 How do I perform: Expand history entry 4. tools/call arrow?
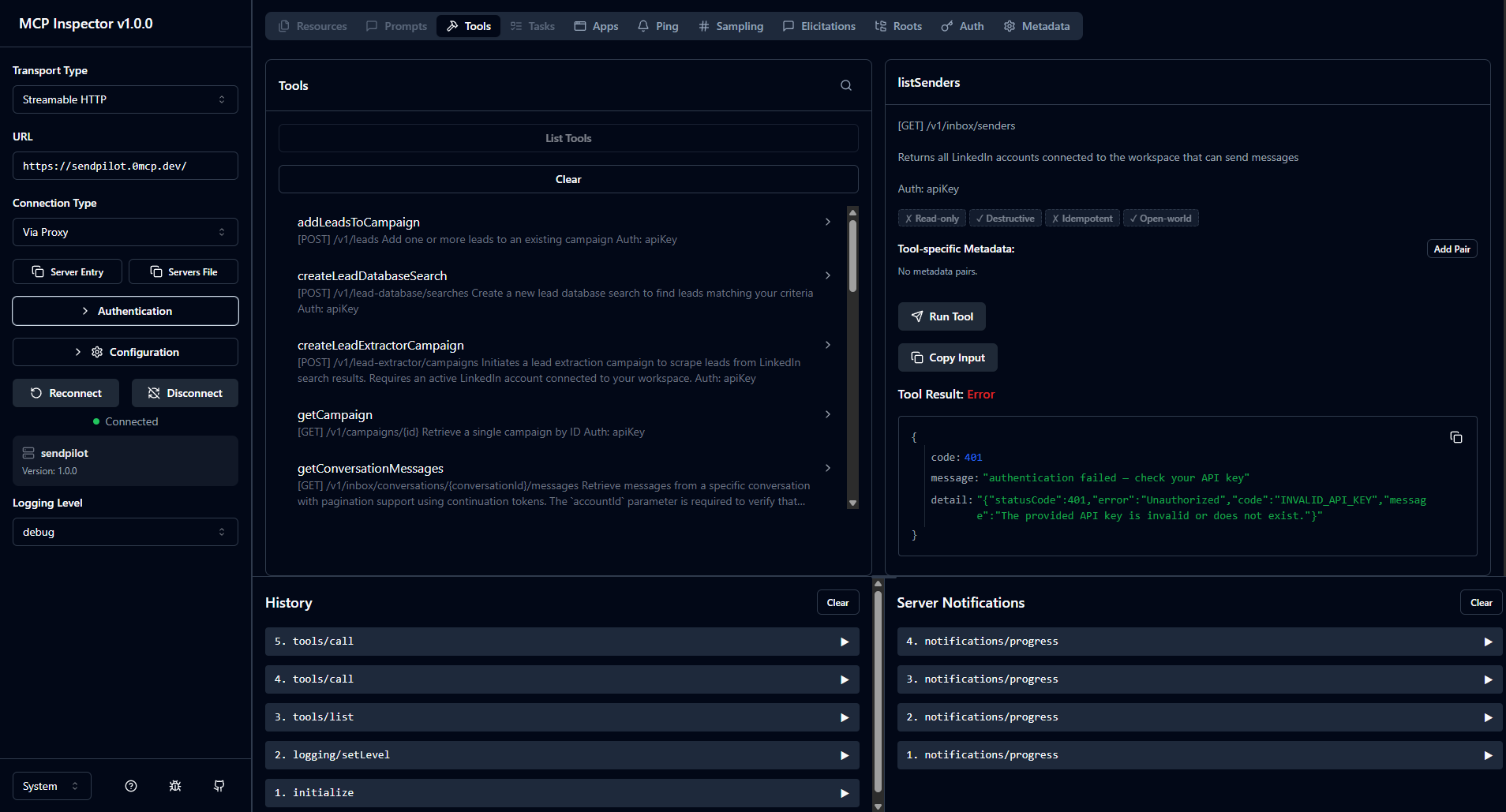click(x=844, y=679)
